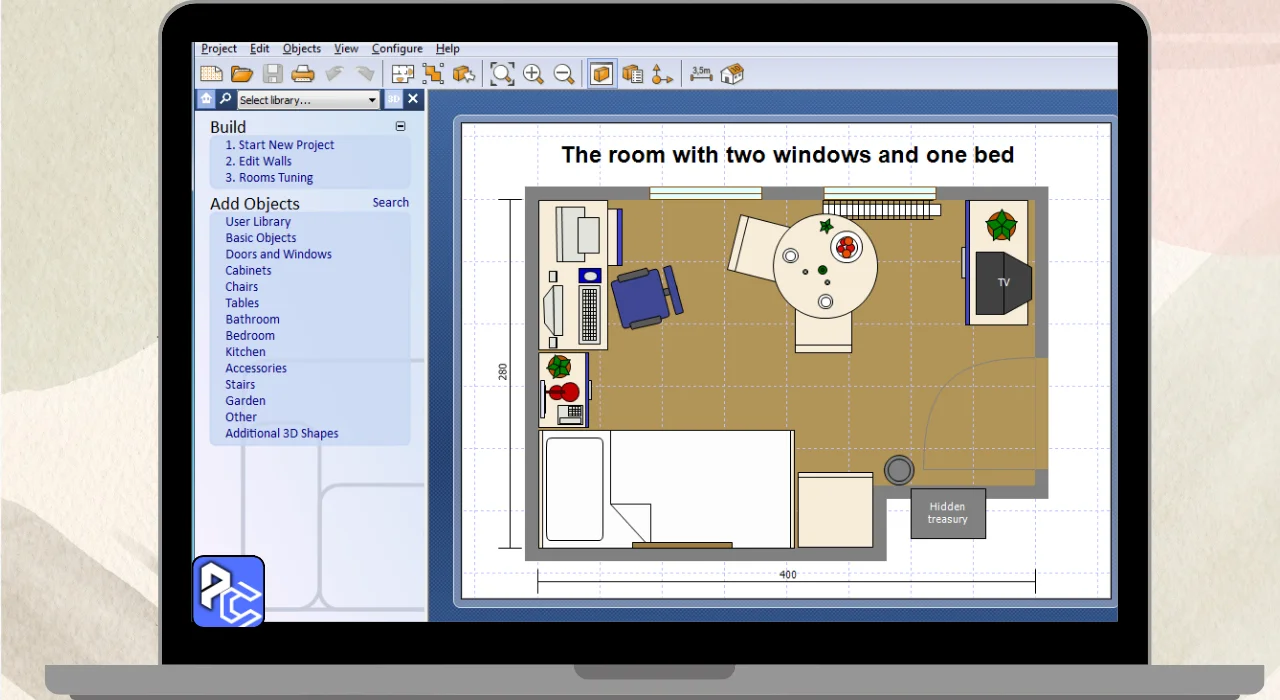The image size is (1280, 700).
Task: Open the Select library dropdown
Action: coord(309,100)
